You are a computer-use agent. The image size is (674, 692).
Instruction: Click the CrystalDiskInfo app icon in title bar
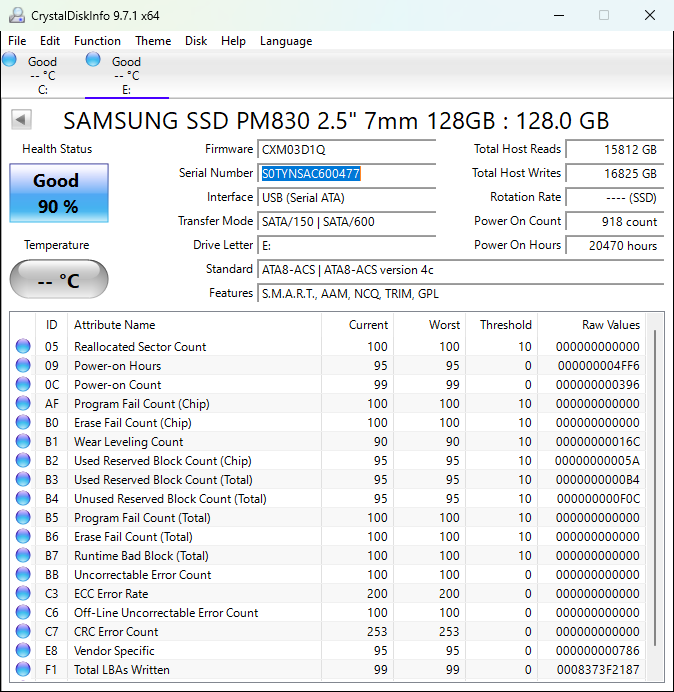17,15
